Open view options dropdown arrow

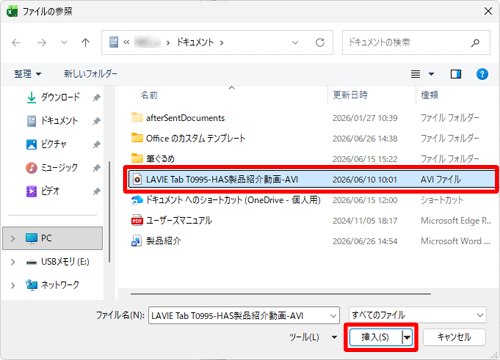click(431, 74)
